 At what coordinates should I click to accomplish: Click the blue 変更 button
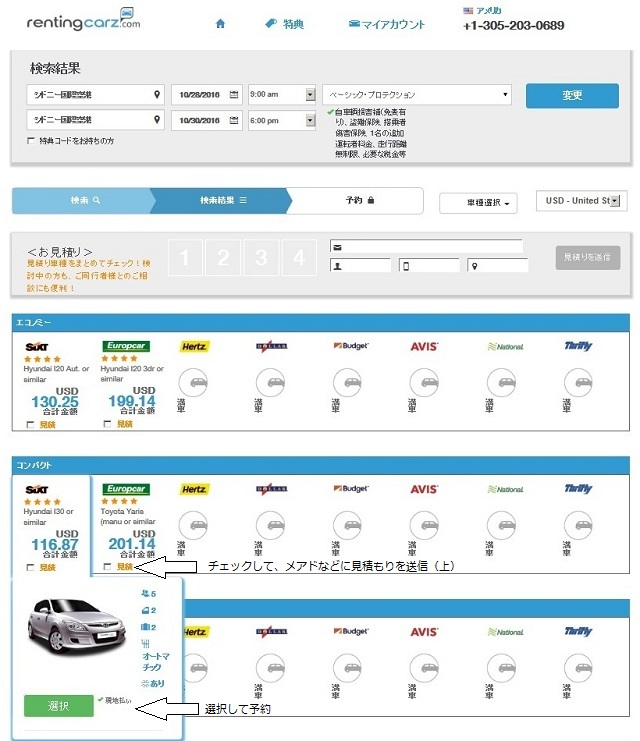click(572, 96)
